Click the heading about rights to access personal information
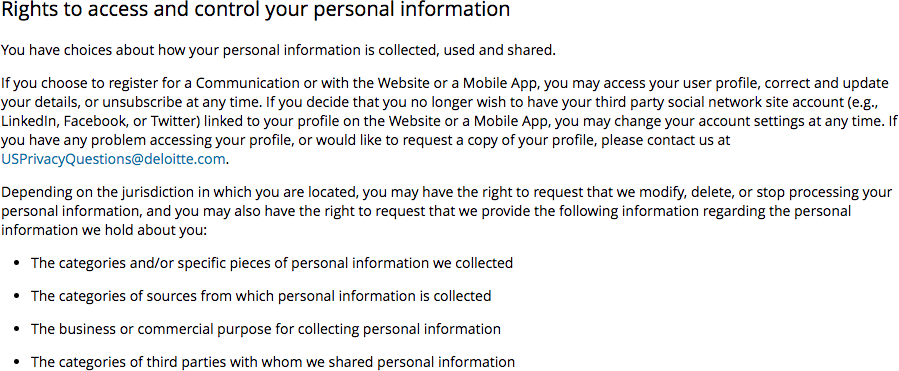 (x=255, y=10)
